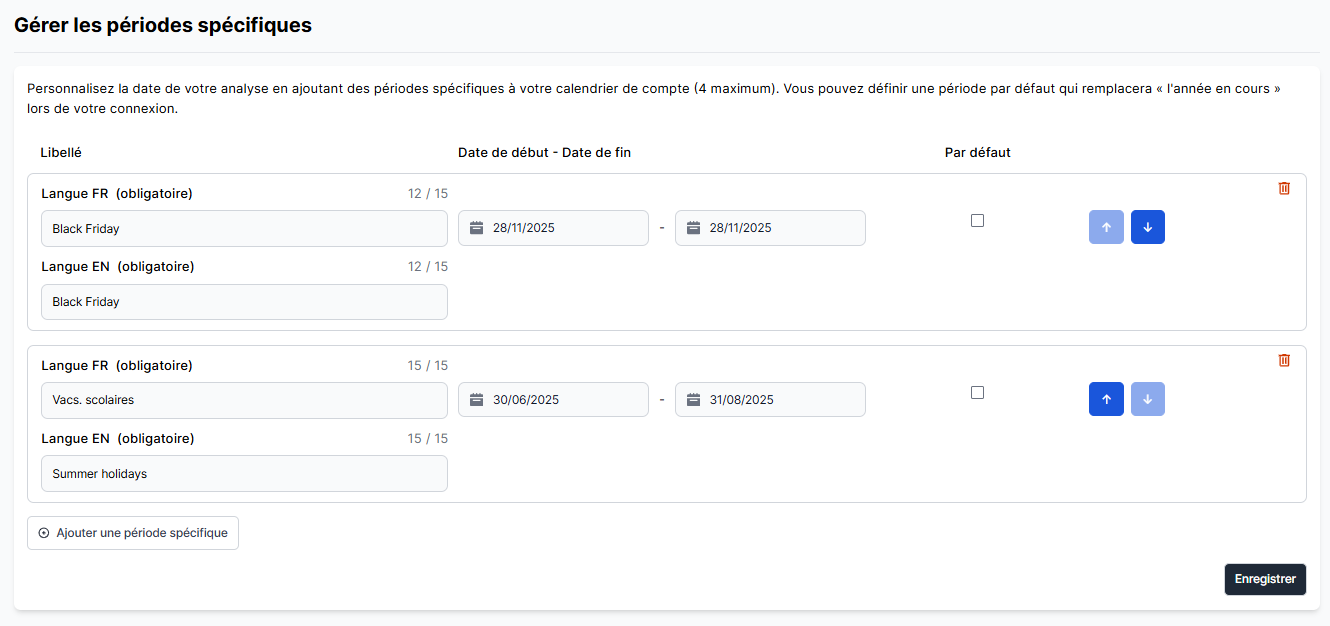Edit the French label 'Black Friday' field
This screenshot has width=1330, height=626.
click(244, 229)
